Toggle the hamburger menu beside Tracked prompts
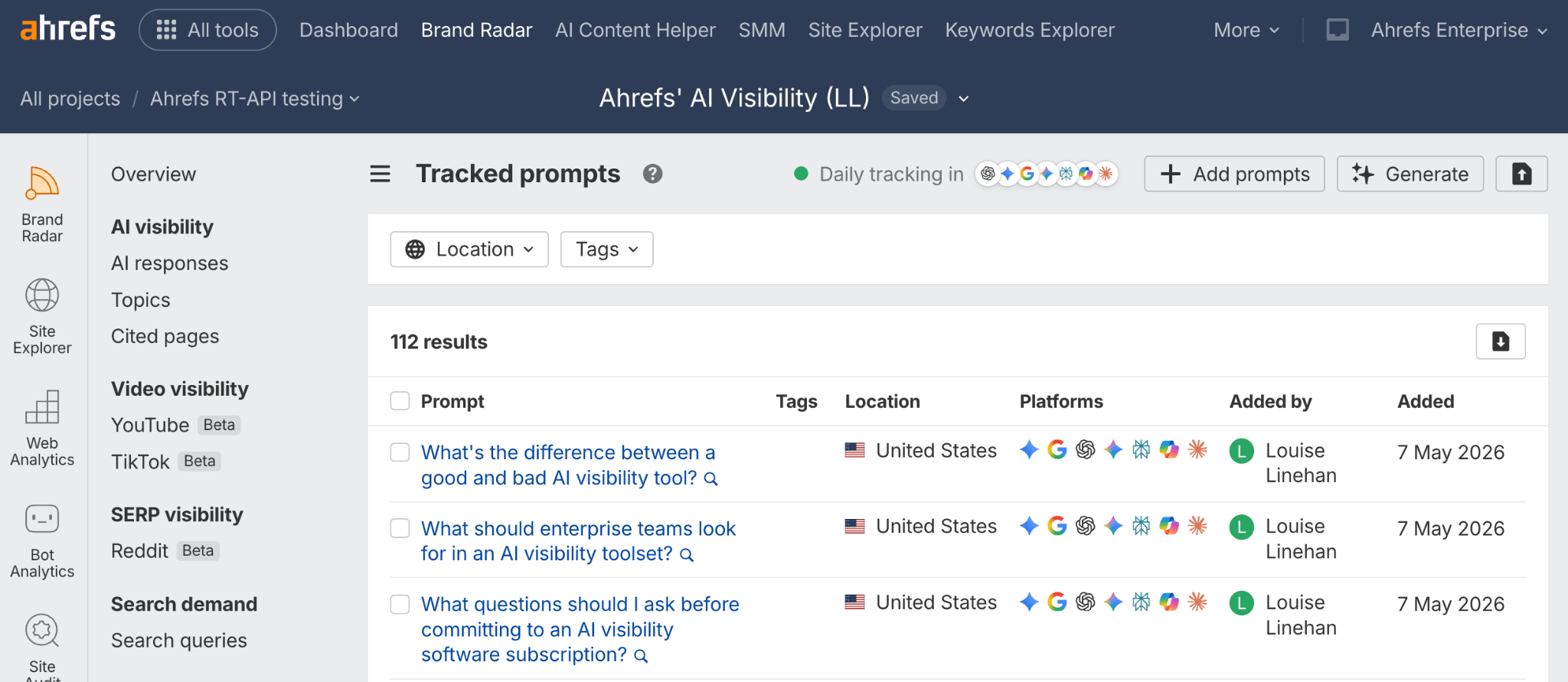The height and width of the screenshot is (682, 1568). [381, 175]
